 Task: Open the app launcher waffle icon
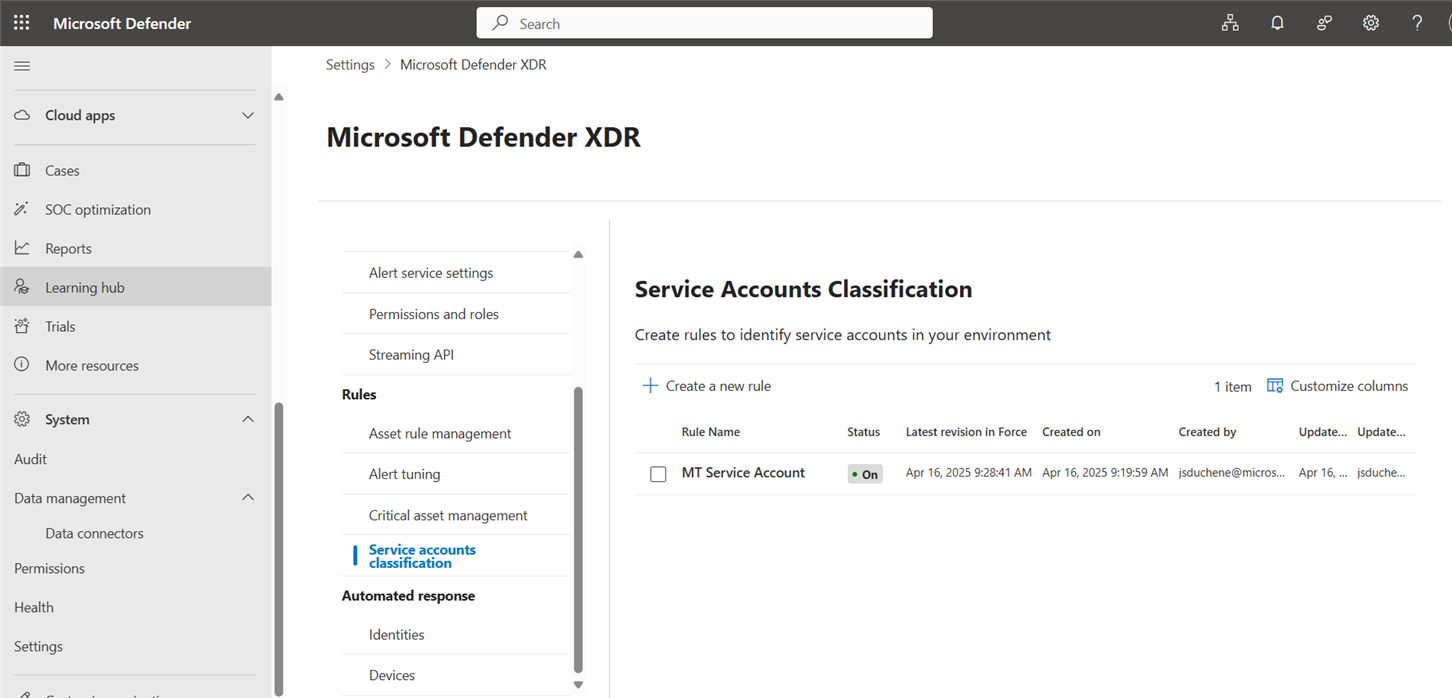pos(22,23)
